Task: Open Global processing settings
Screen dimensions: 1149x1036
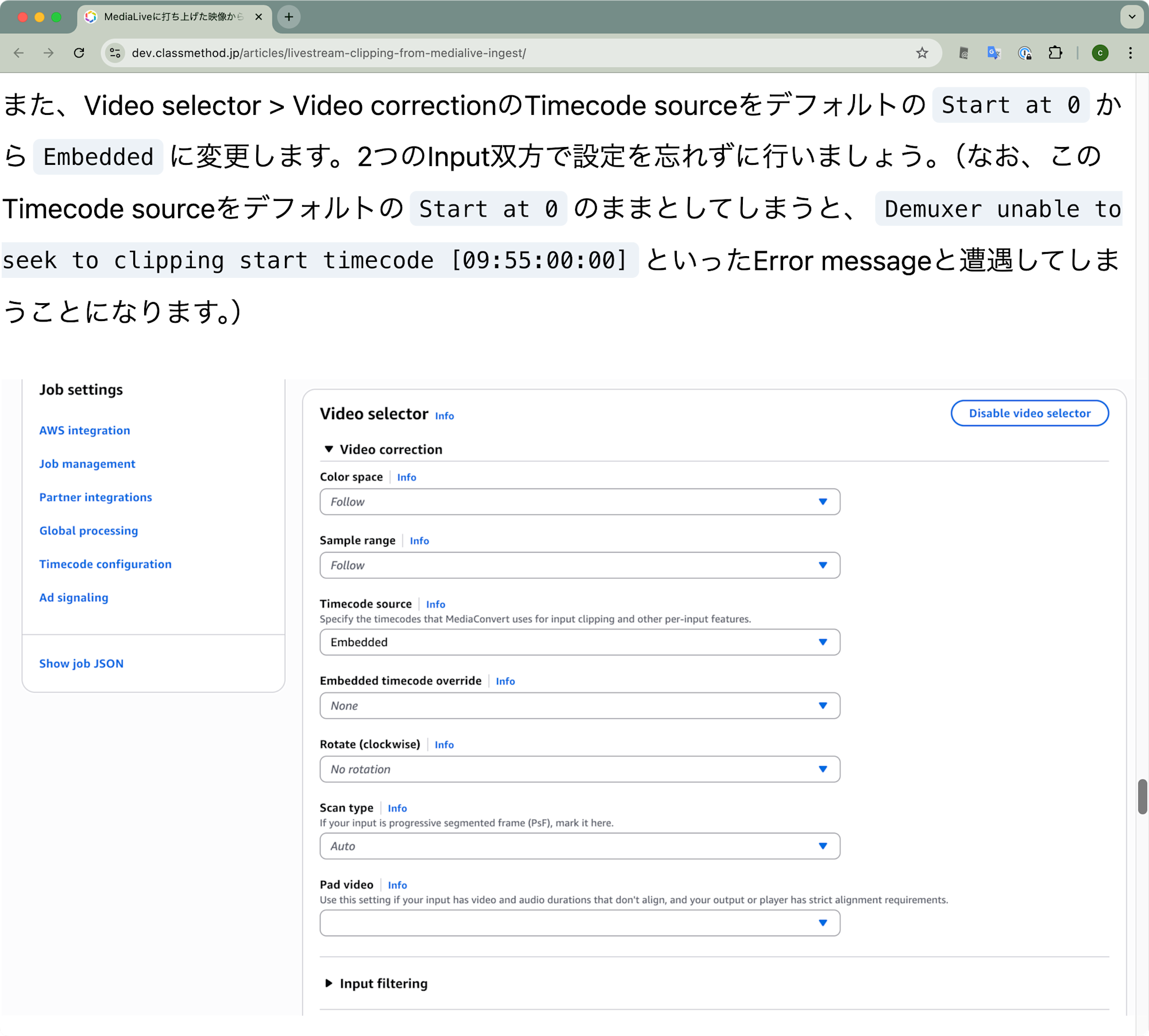Action: tap(88, 531)
